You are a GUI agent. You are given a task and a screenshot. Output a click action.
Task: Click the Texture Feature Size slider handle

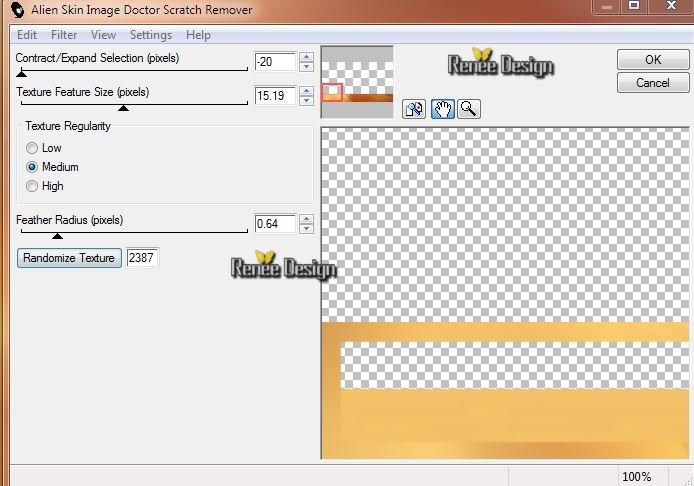coord(123,108)
